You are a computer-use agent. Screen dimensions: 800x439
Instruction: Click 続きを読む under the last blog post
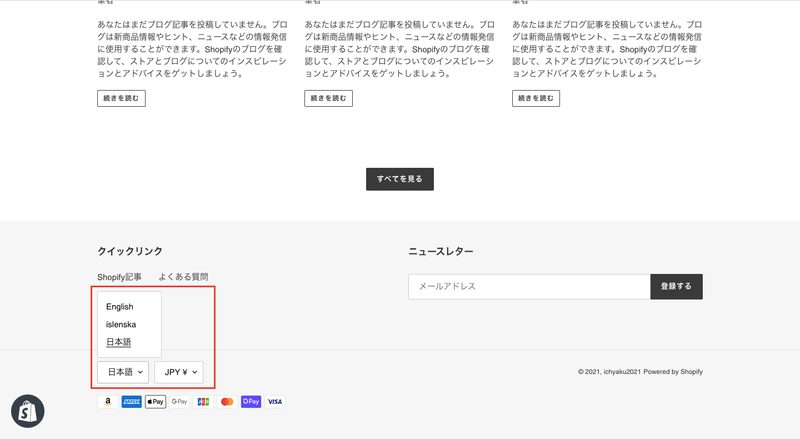click(536, 99)
